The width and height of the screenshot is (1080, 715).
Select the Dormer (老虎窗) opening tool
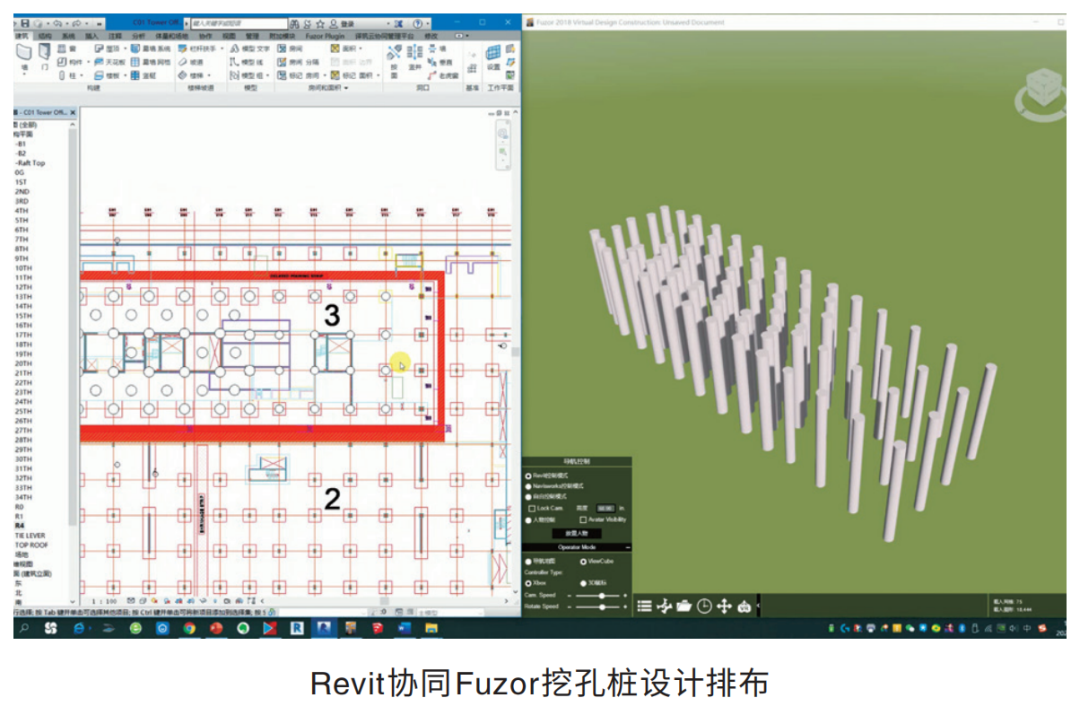[x=443, y=75]
